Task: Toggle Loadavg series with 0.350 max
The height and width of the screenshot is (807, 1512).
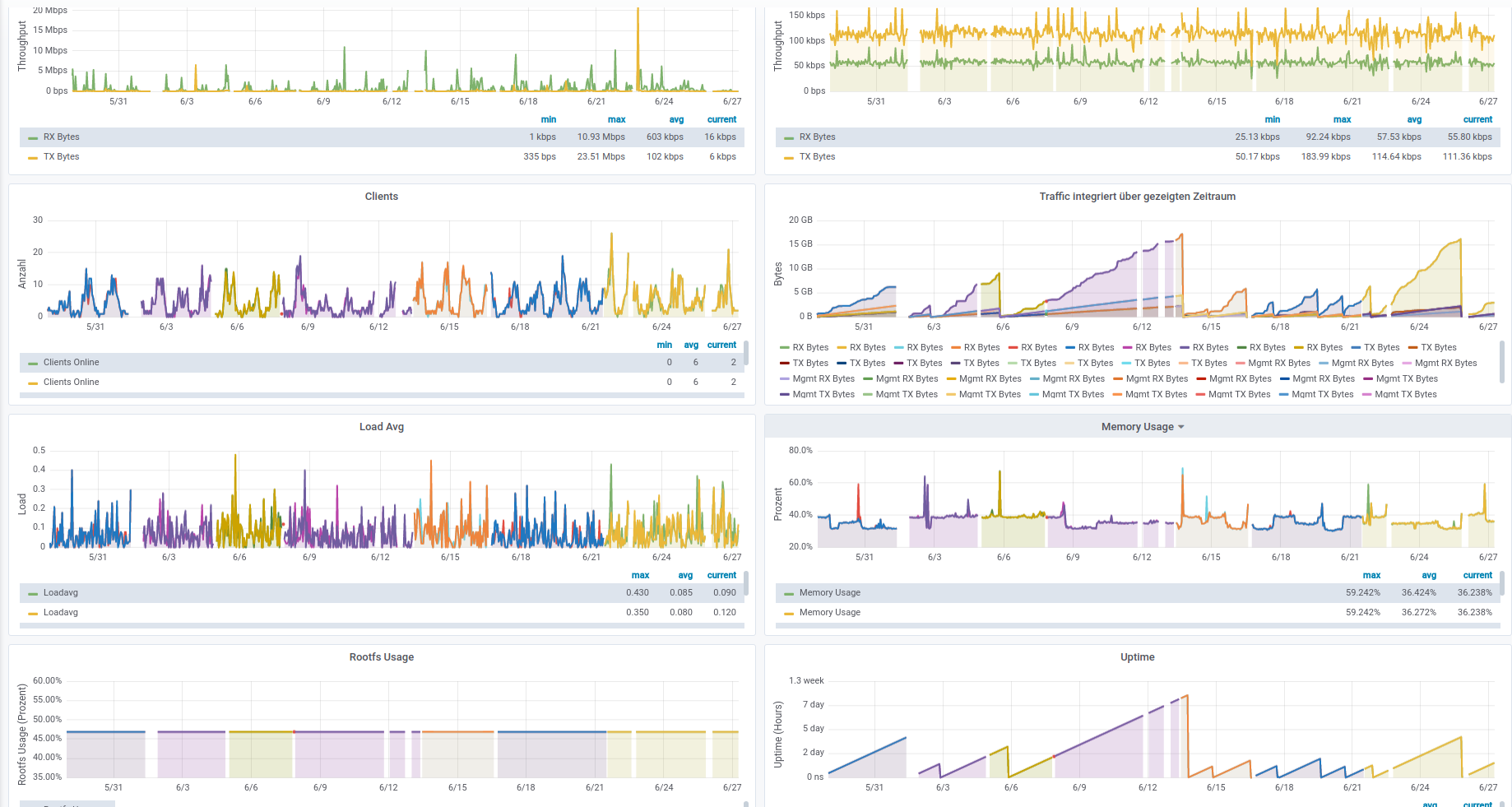Action: 61,613
